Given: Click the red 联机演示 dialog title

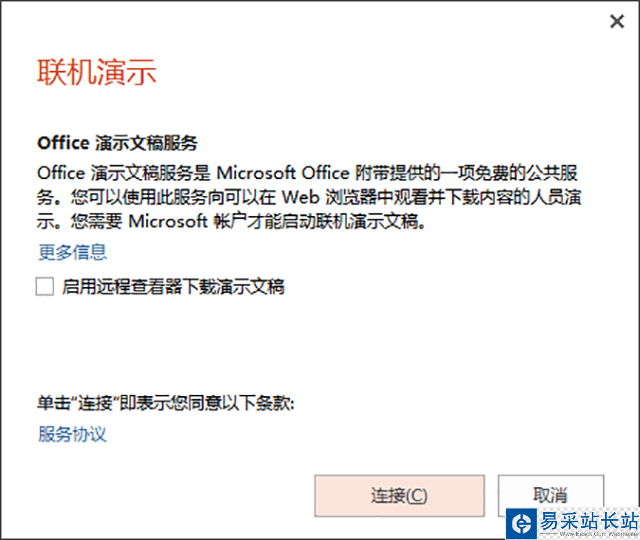Looking at the screenshot, I should 96,72.
